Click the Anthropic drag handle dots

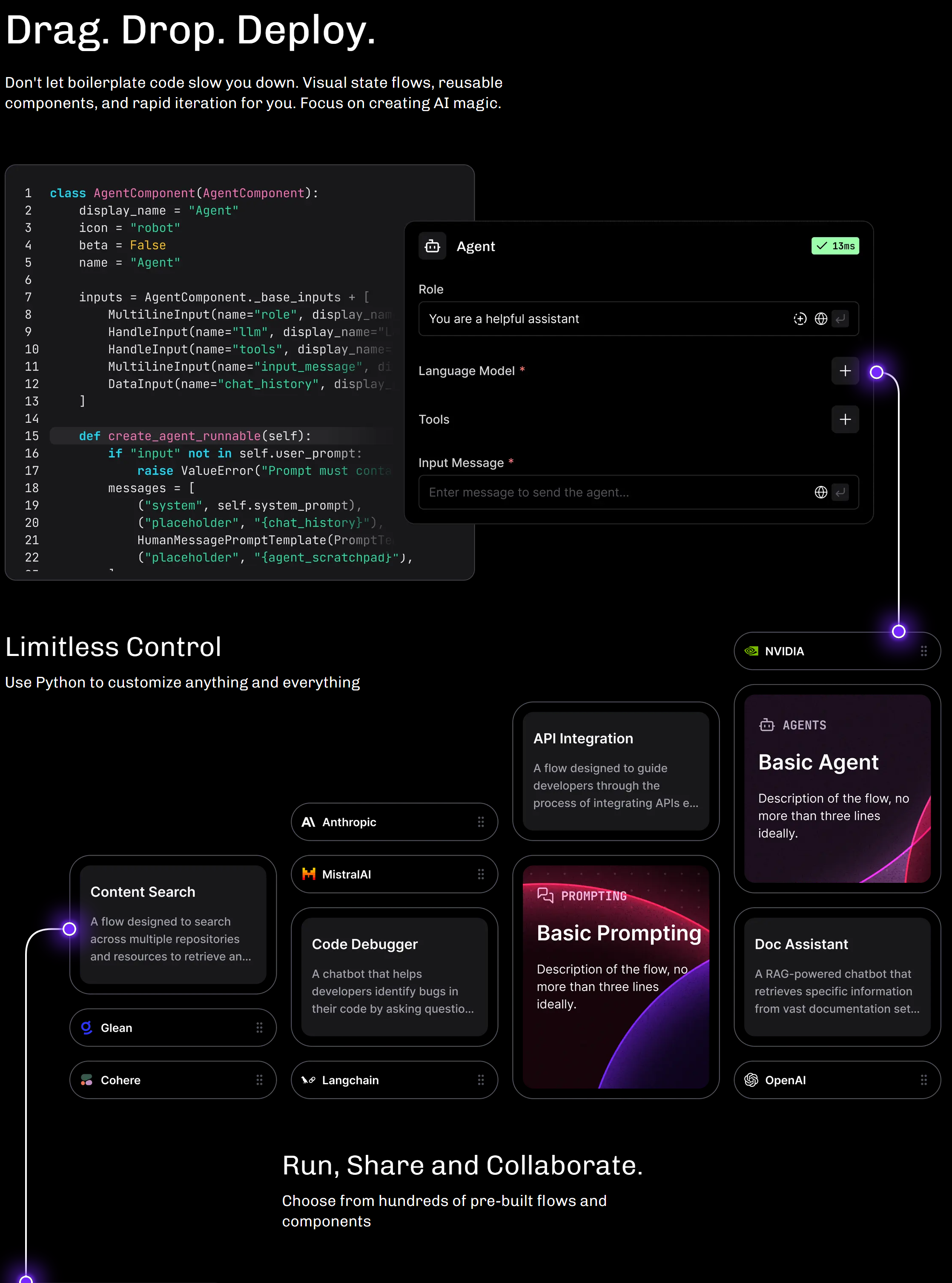pyautogui.click(x=481, y=822)
